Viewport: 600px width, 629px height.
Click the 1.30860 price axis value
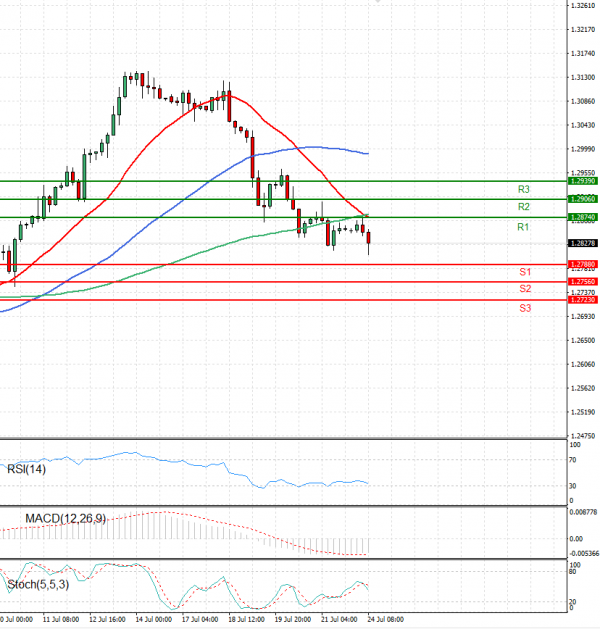click(x=583, y=101)
